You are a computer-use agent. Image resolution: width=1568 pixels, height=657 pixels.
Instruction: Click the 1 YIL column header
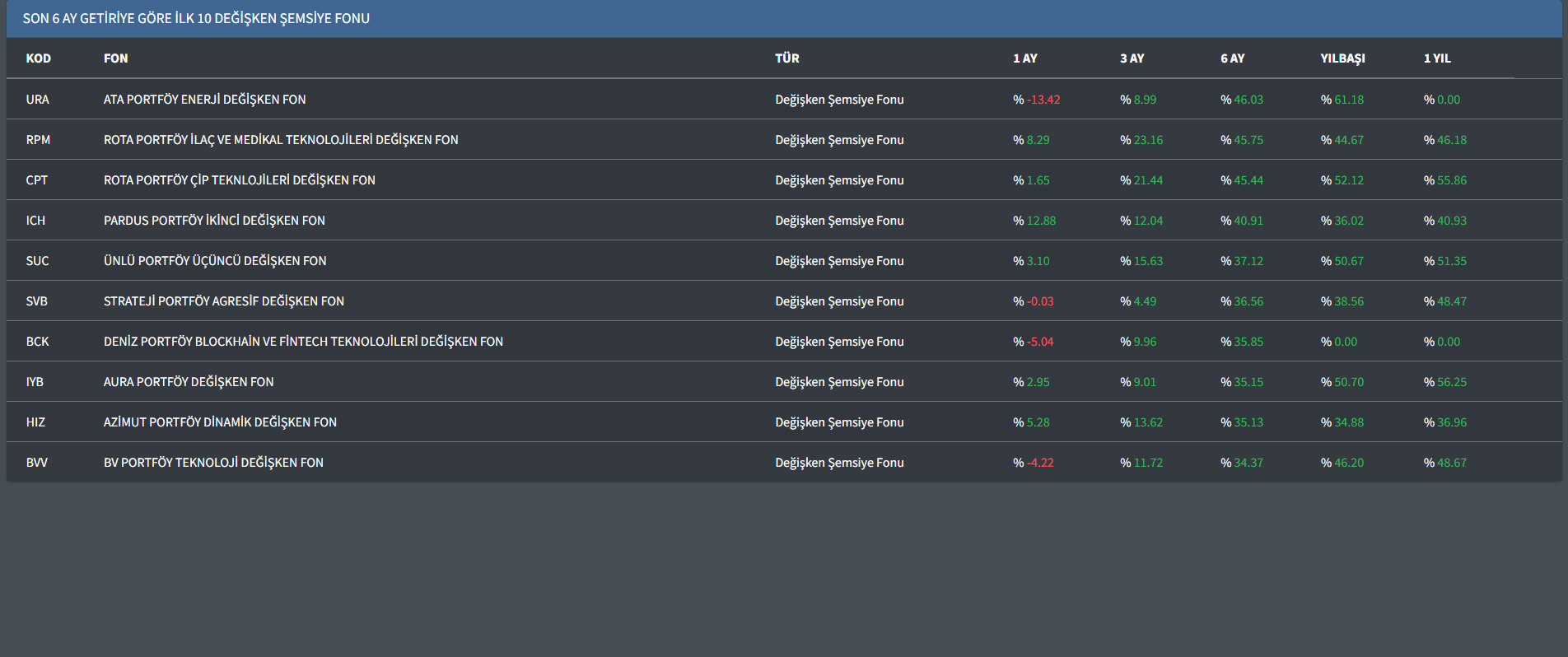click(1438, 58)
